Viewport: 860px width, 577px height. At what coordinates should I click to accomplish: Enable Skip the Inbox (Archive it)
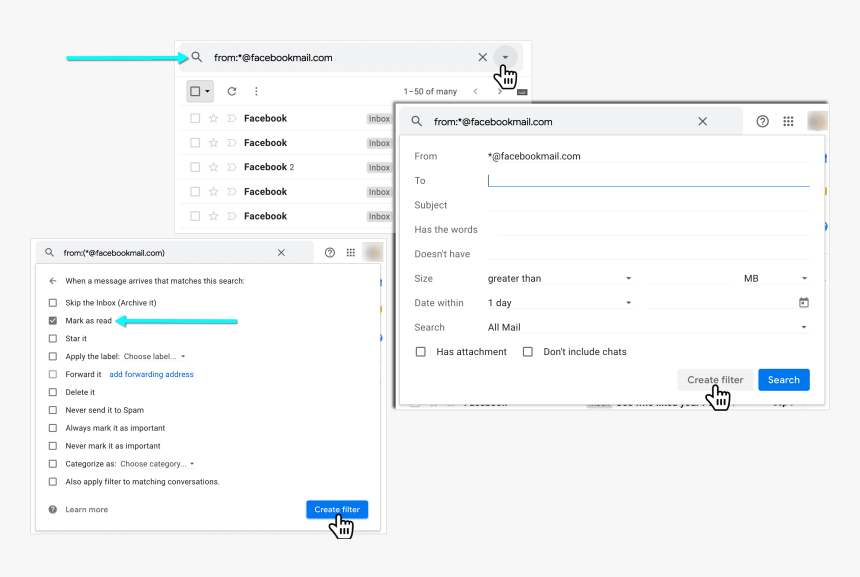53,303
